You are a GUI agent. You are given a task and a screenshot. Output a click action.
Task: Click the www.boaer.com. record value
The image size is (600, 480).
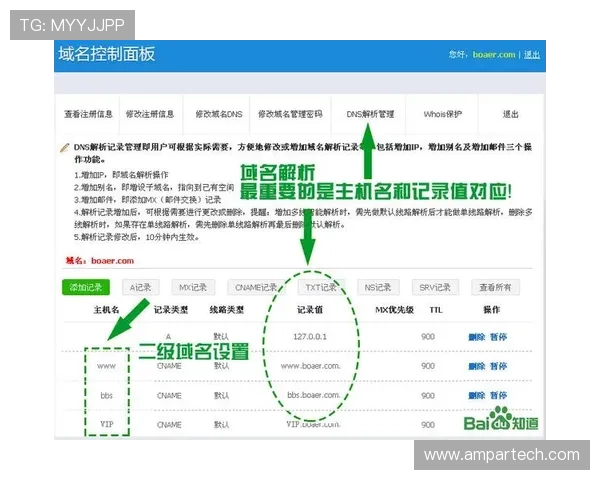point(310,366)
